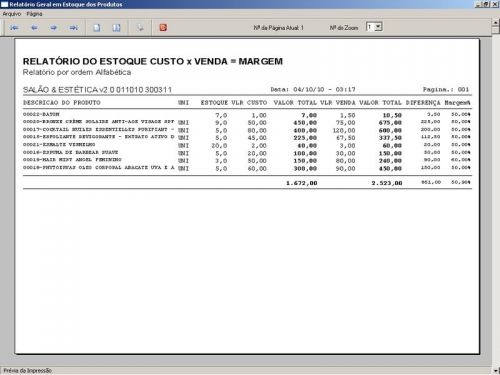
Task: Go to the previous report page
Action: (34, 28)
